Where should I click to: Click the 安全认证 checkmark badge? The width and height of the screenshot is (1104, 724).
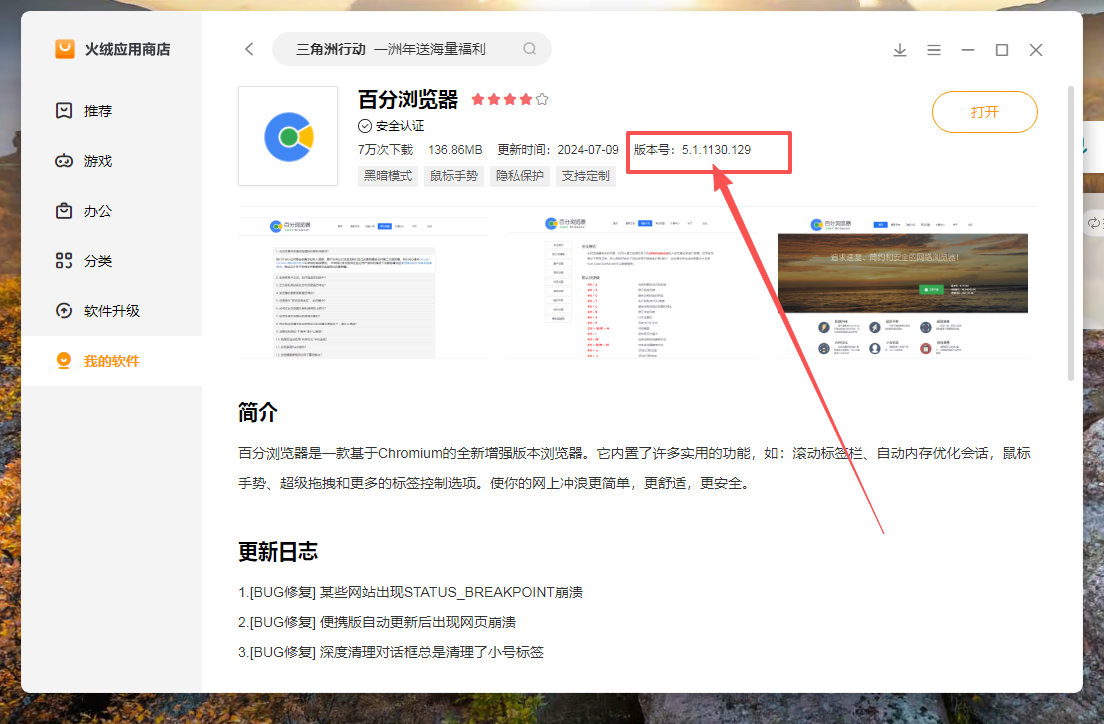coord(365,126)
